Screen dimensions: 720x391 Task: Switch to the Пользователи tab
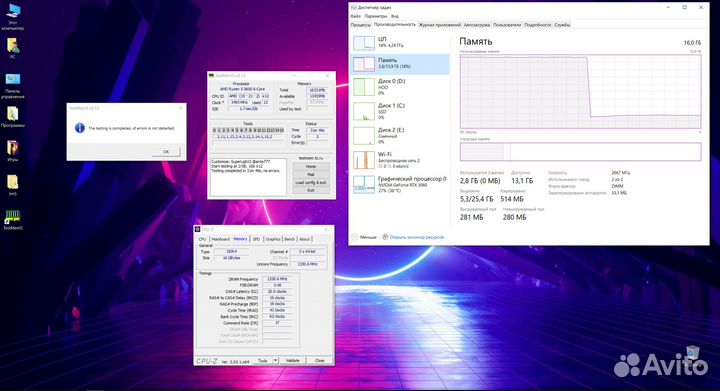[x=507, y=25]
